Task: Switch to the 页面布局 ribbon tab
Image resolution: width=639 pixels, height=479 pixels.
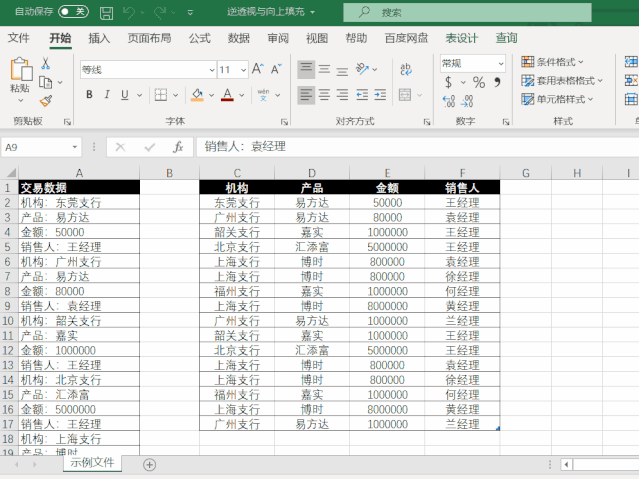Action: pyautogui.click(x=149, y=38)
